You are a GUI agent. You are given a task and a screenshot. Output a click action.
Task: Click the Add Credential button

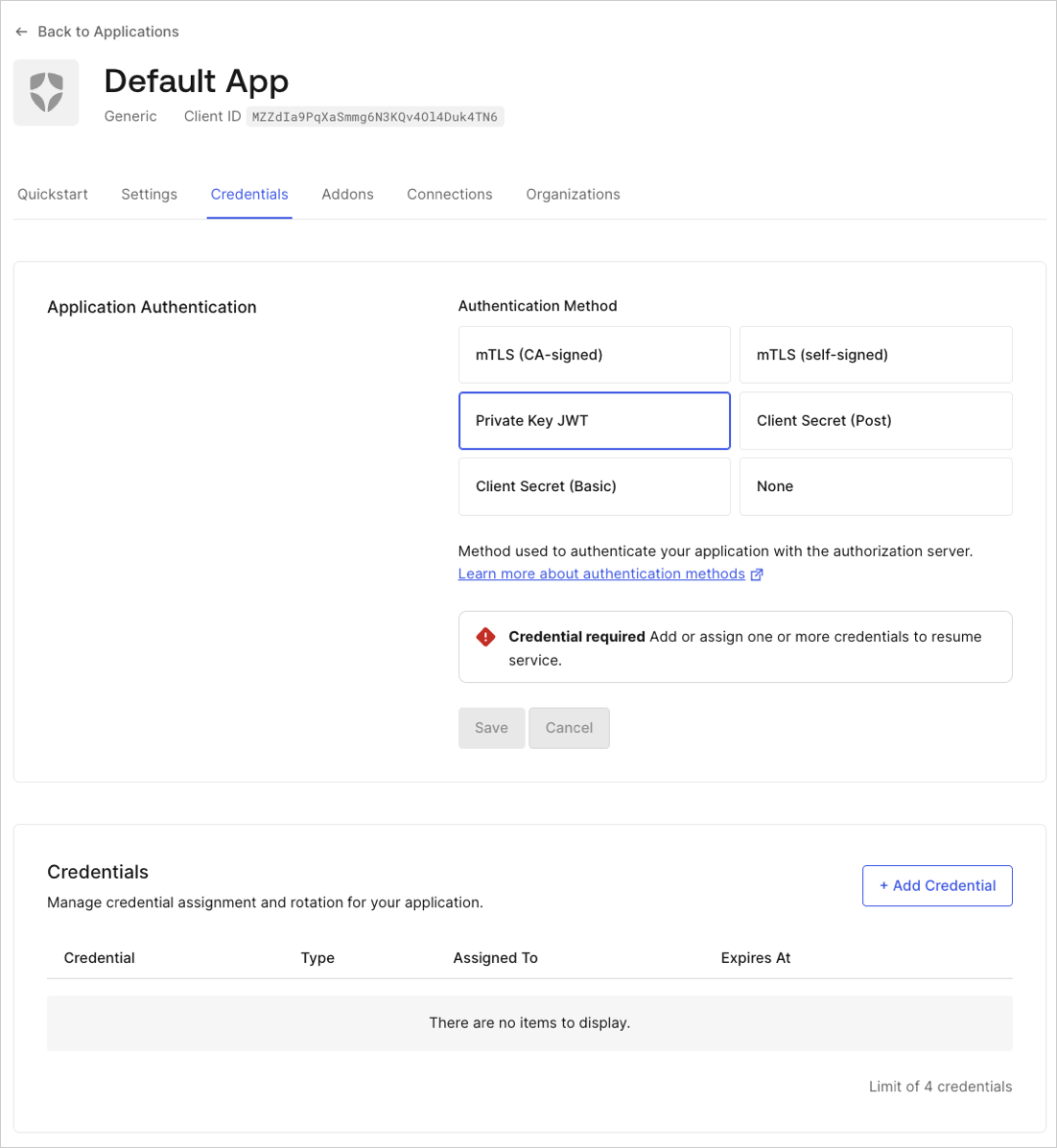point(937,885)
